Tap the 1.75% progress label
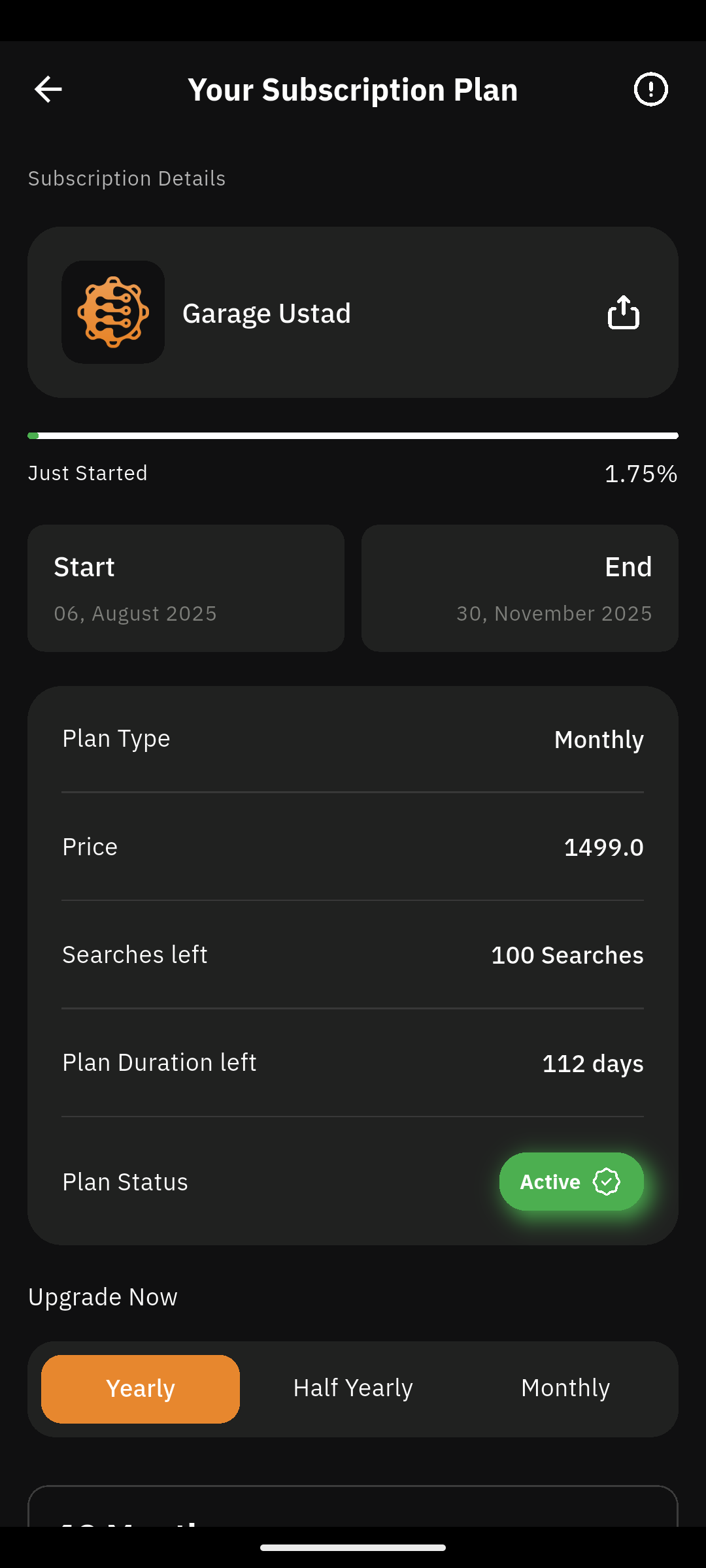 click(x=641, y=474)
